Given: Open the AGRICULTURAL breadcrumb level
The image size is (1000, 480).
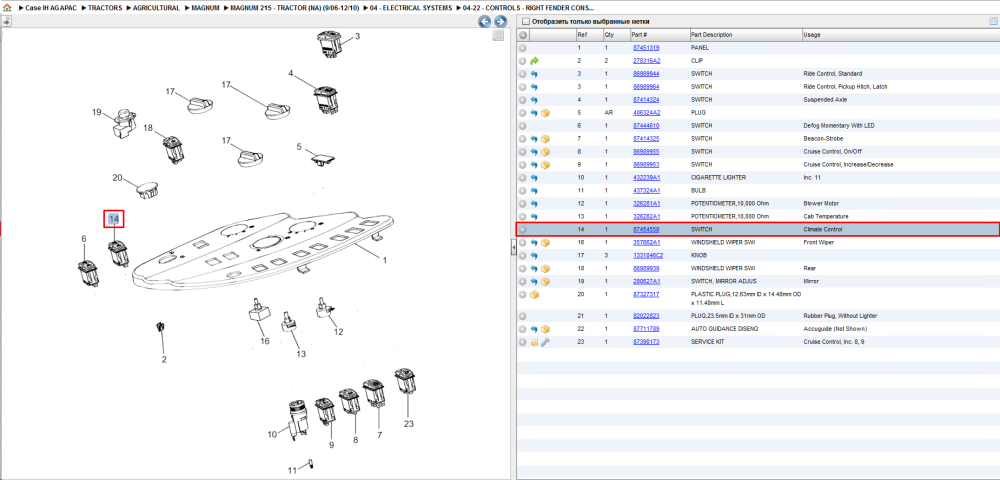Looking at the screenshot, I should pos(156,8).
